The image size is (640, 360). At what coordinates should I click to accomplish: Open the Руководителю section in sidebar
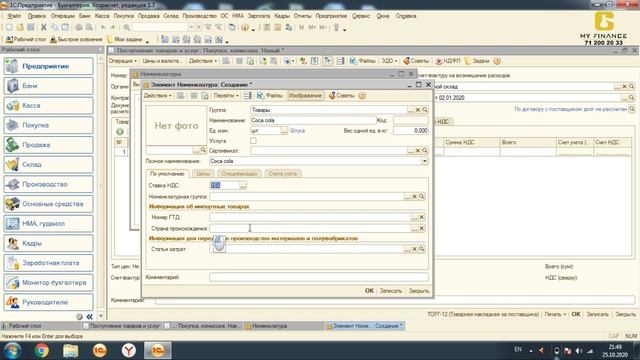tap(49, 302)
